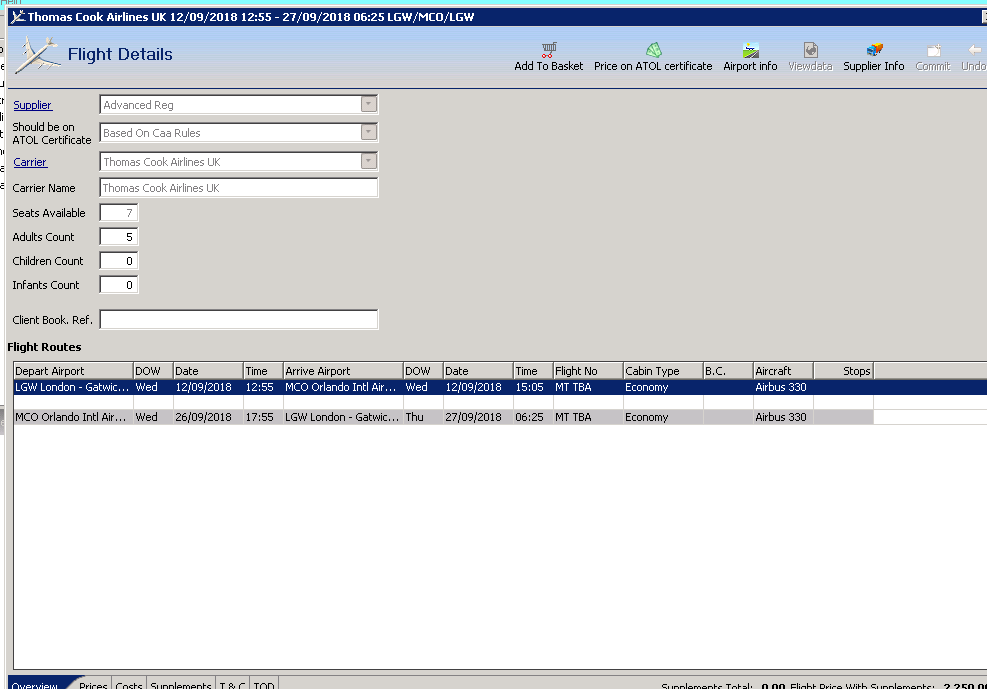This screenshot has width=987, height=689.
Task: Click the Client Book. Ref. input field
Action: tap(239, 320)
